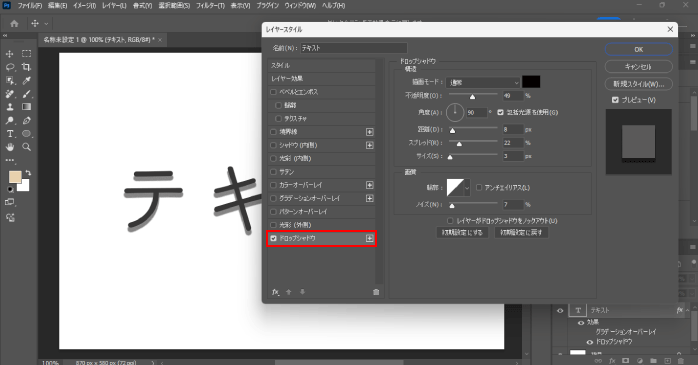
Task: Add another ドロップシャドウ plus button
Action: [x=369, y=239]
